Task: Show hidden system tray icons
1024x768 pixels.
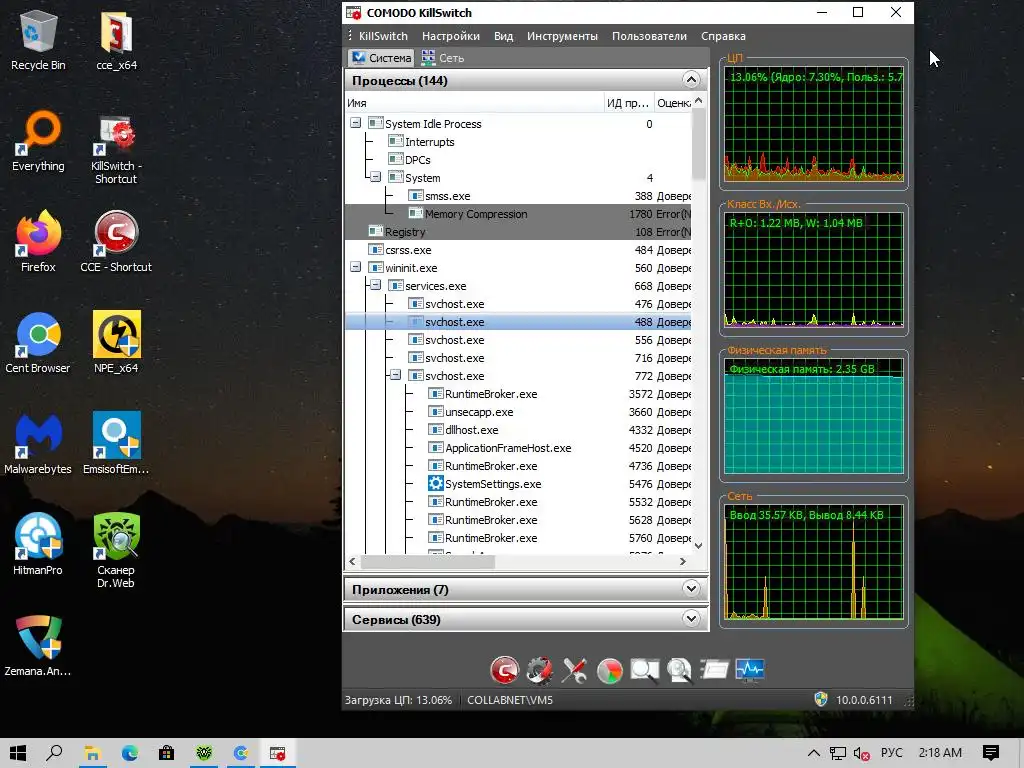Action: click(x=814, y=753)
